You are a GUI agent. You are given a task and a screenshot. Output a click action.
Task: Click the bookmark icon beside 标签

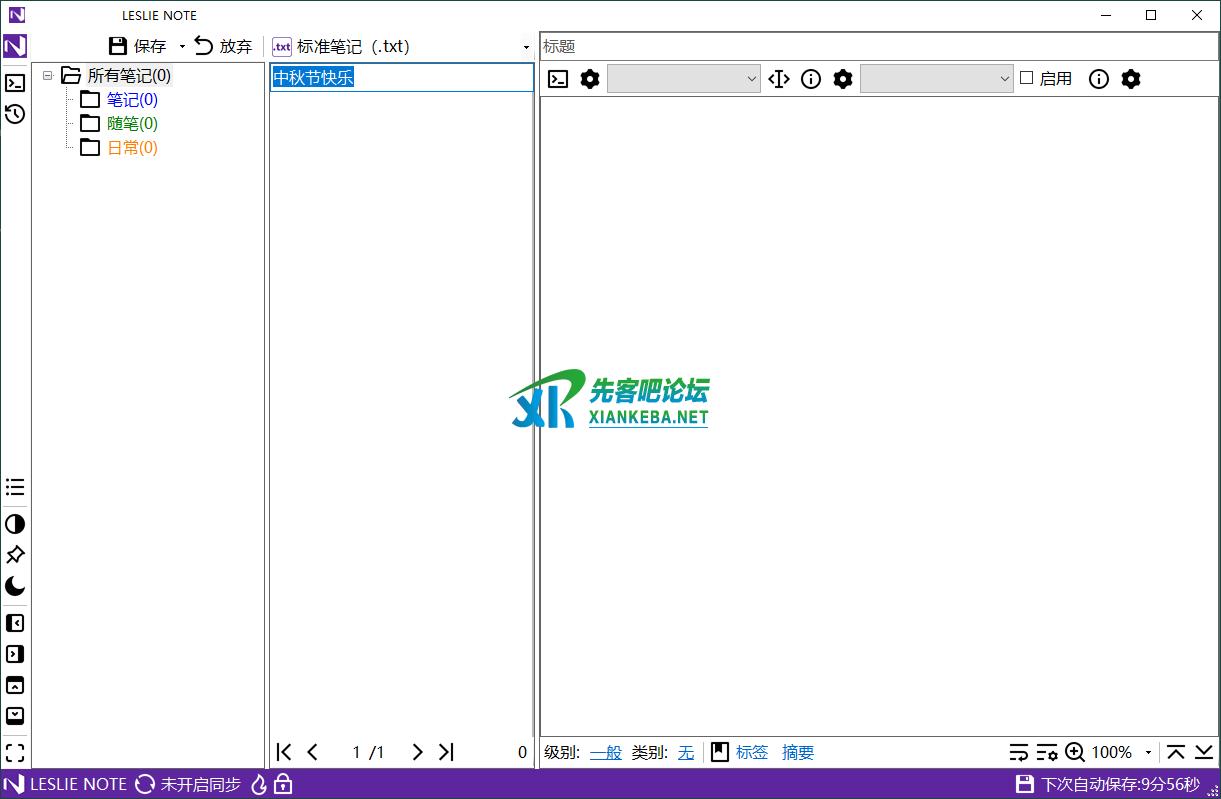720,752
